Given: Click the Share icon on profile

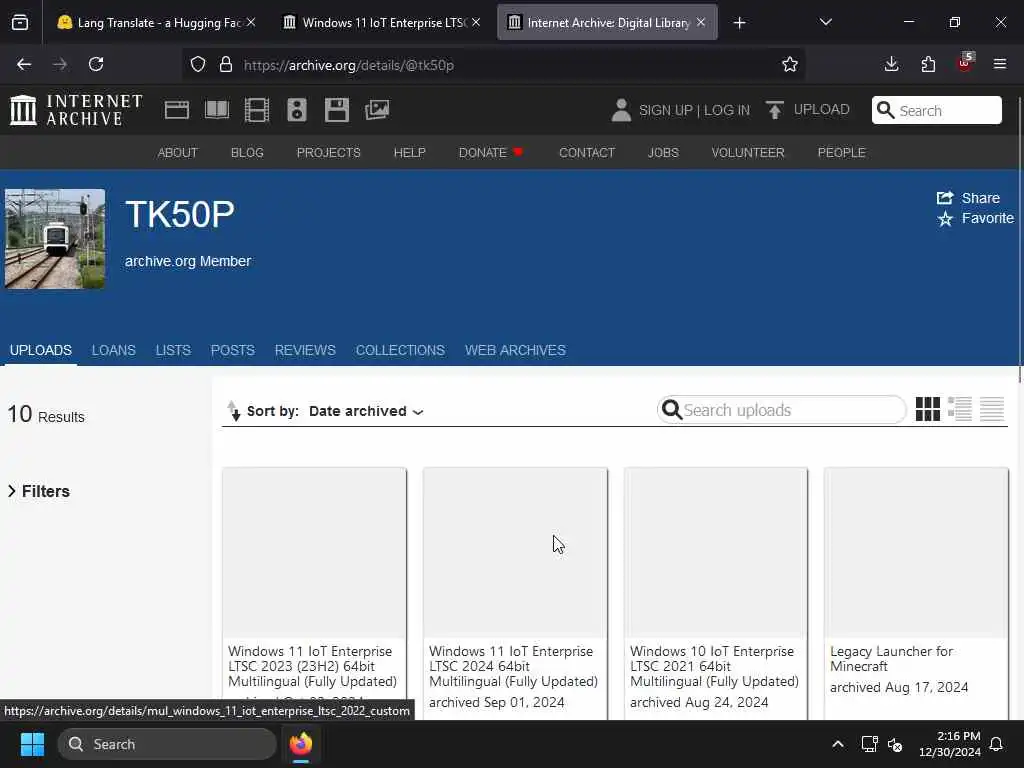Looking at the screenshot, I should tap(945, 198).
